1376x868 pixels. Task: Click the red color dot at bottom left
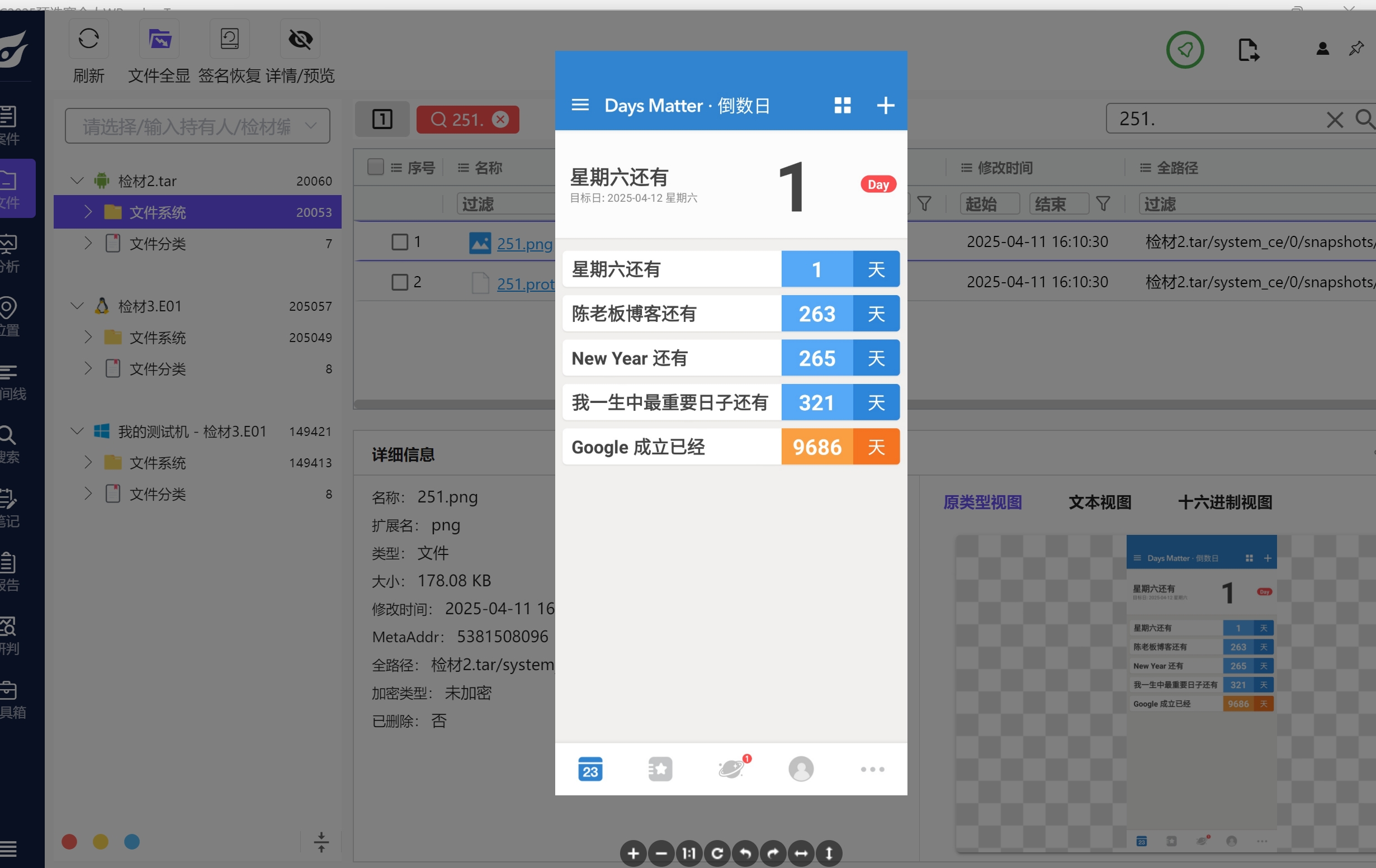[x=69, y=842]
